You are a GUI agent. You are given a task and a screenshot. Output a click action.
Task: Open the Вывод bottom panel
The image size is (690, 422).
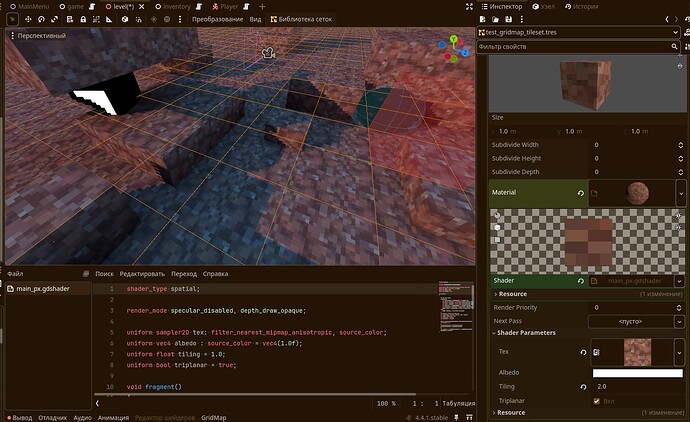20,418
